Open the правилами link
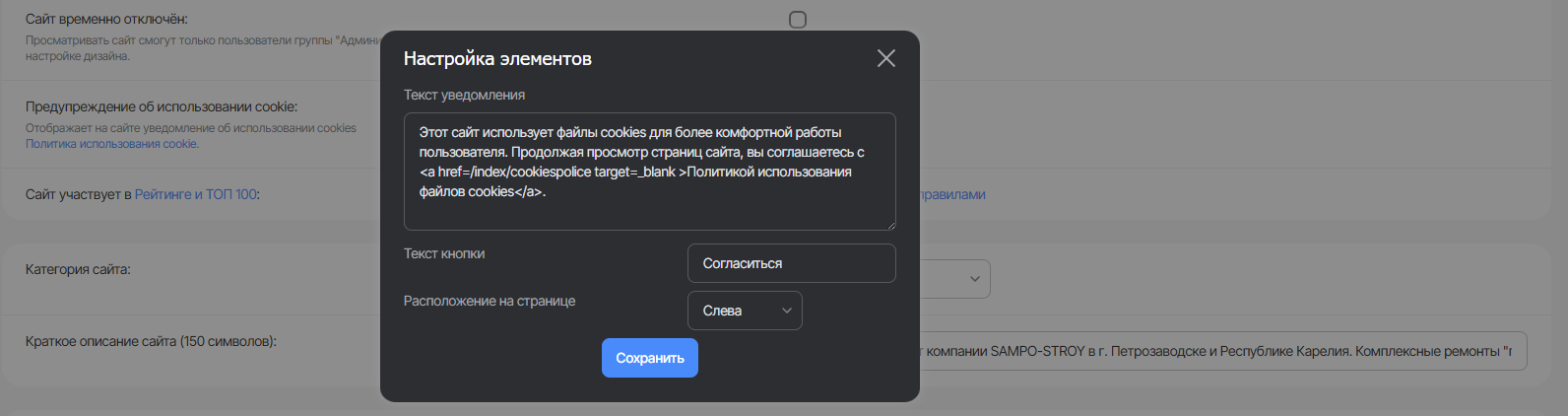This screenshot has width=1568, height=416. 952,194
